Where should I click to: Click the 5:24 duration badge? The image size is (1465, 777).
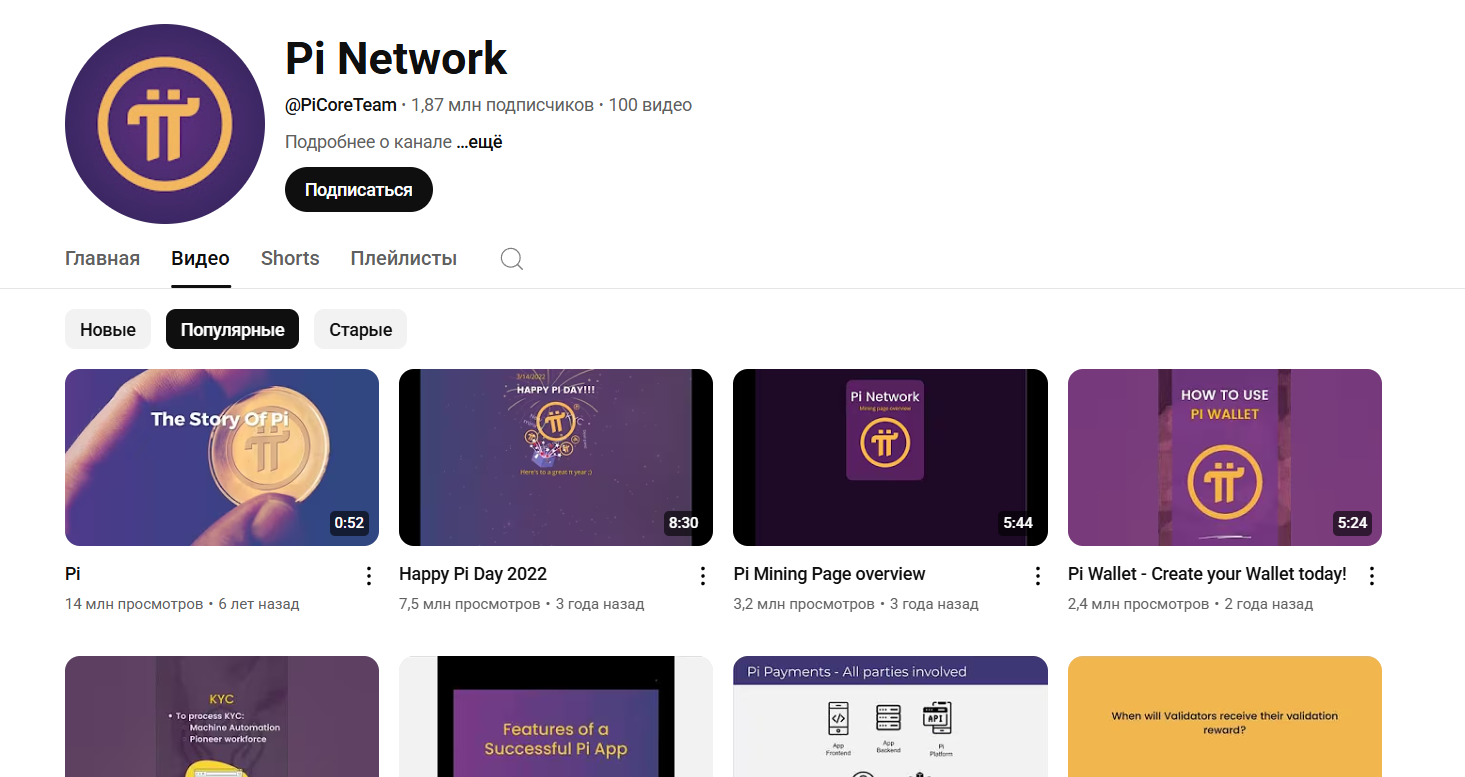coord(1352,523)
